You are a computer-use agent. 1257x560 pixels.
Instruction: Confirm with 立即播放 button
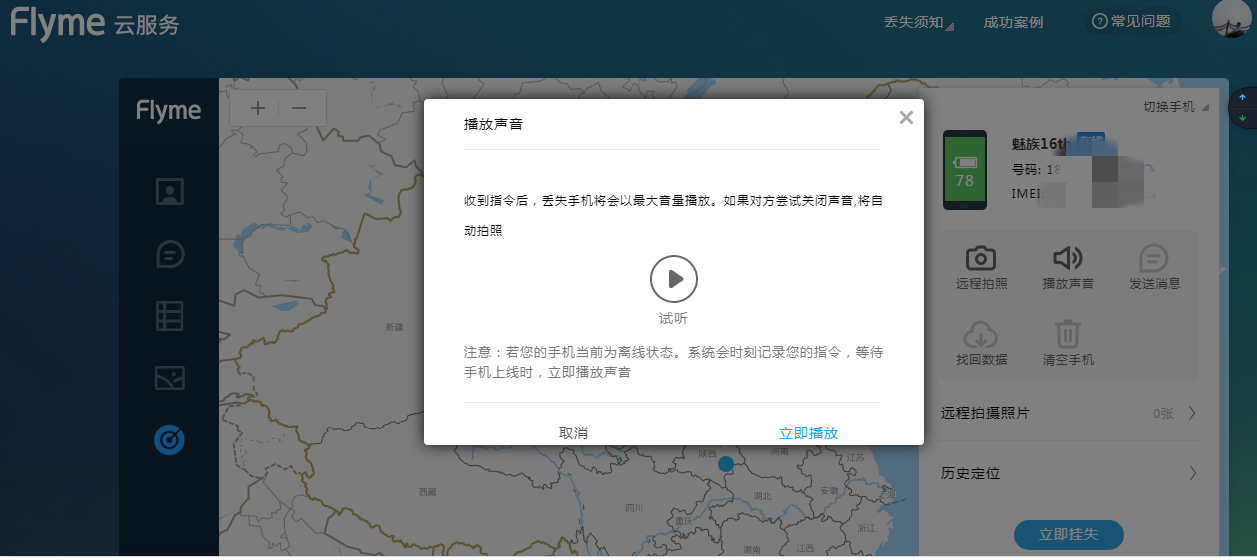tap(808, 433)
